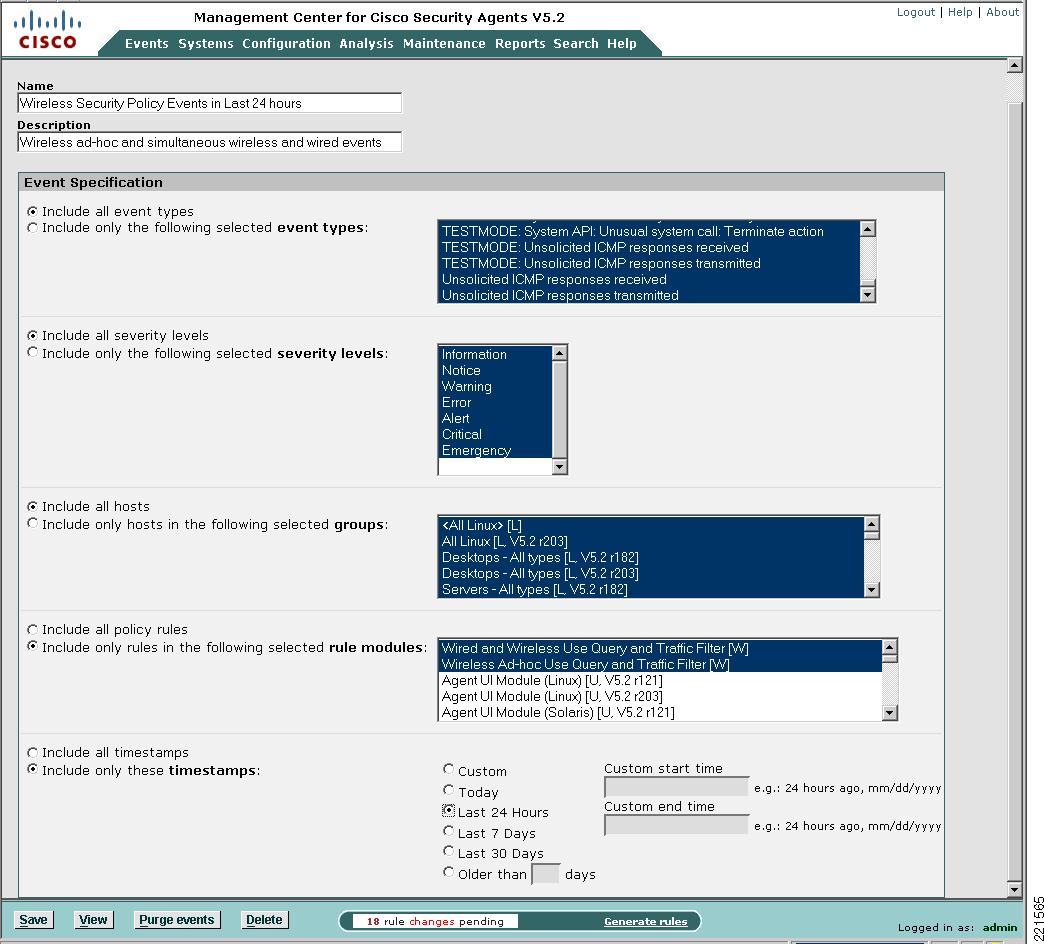Select Include all policy rules radio
The image size is (1044, 944).
pyautogui.click(x=33, y=629)
